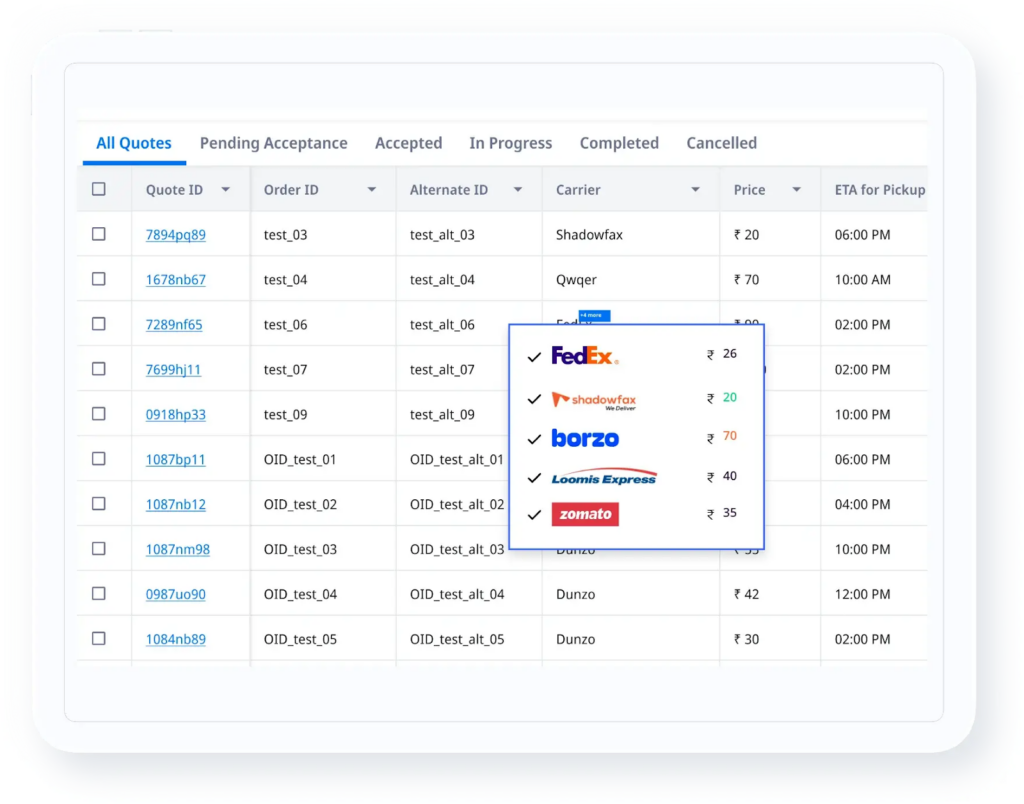Switch to the Cancelled tab
1024x804 pixels.
721,143
